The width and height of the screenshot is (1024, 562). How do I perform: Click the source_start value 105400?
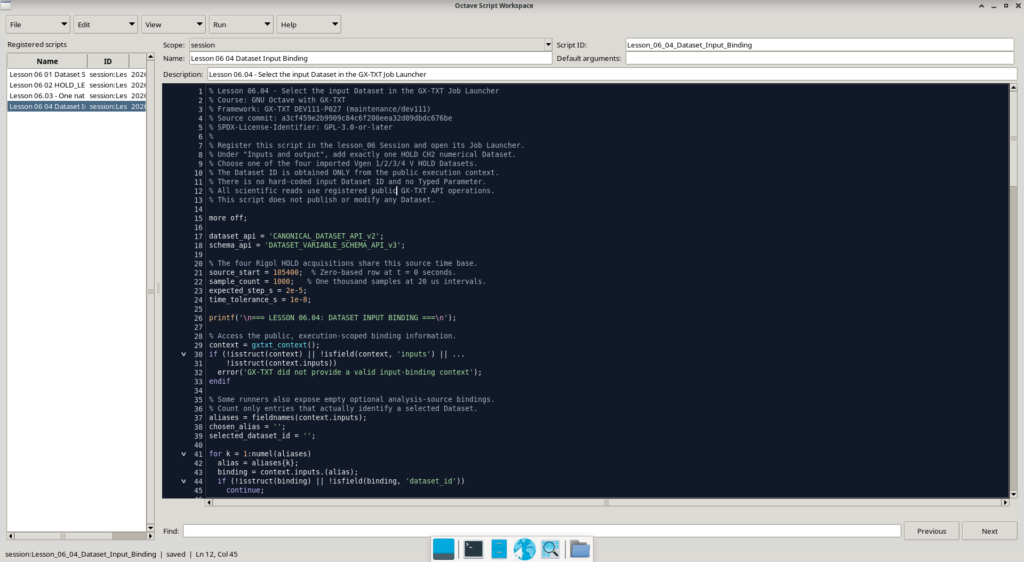tap(285, 272)
